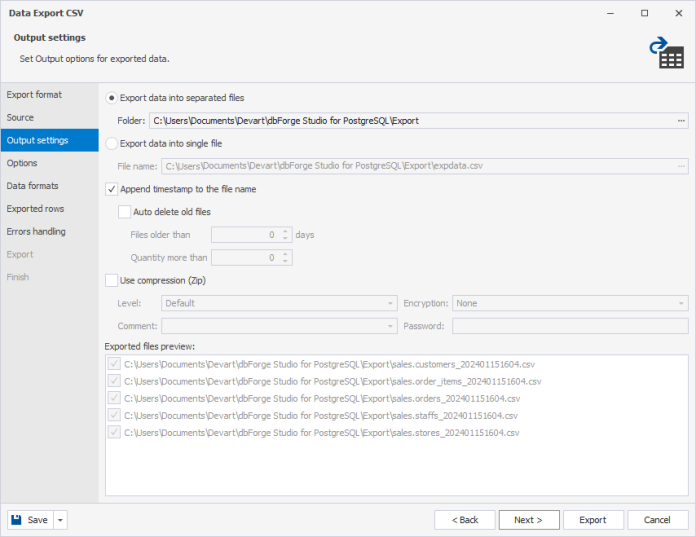The height and width of the screenshot is (537, 696).
Task: Expand the Encryption dropdown
Action: tap(681, 304)
